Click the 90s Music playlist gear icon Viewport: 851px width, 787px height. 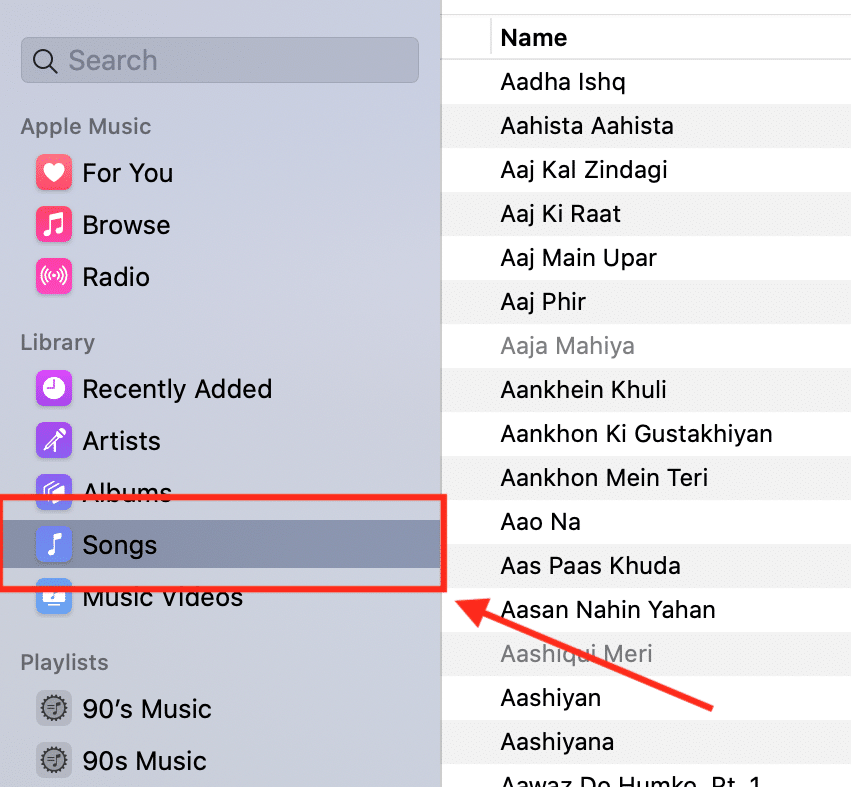[x=53, y=761]
